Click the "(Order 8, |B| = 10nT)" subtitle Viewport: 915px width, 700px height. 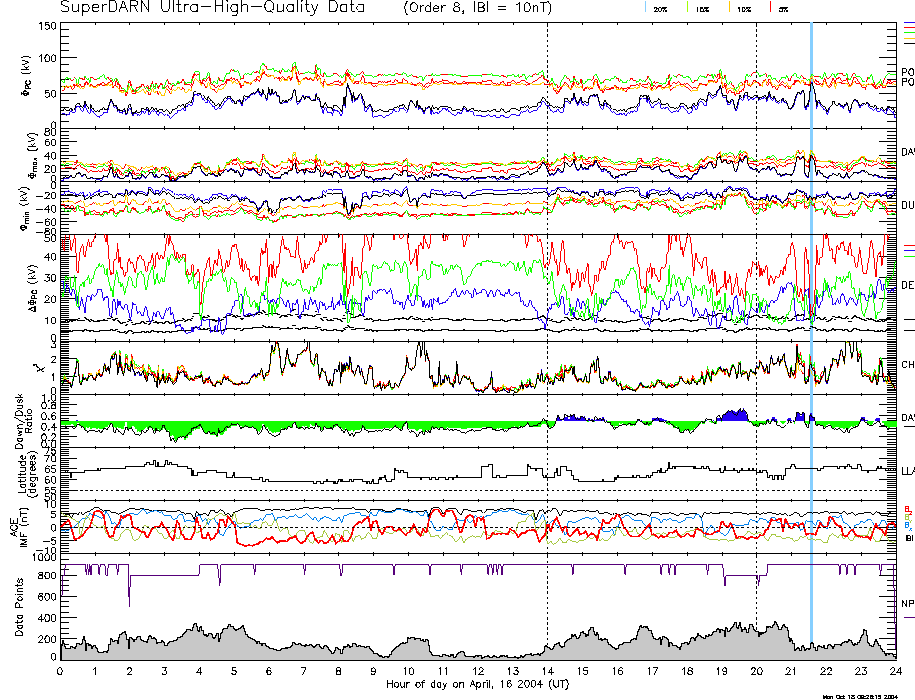(492, 8)
